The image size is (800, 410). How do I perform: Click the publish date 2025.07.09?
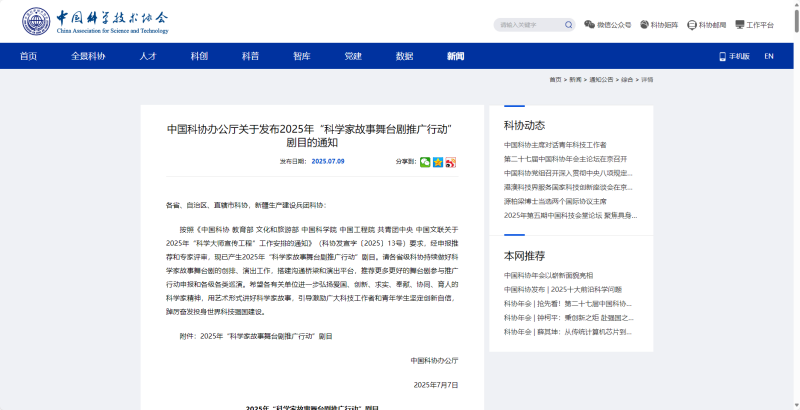click(328, 161)
